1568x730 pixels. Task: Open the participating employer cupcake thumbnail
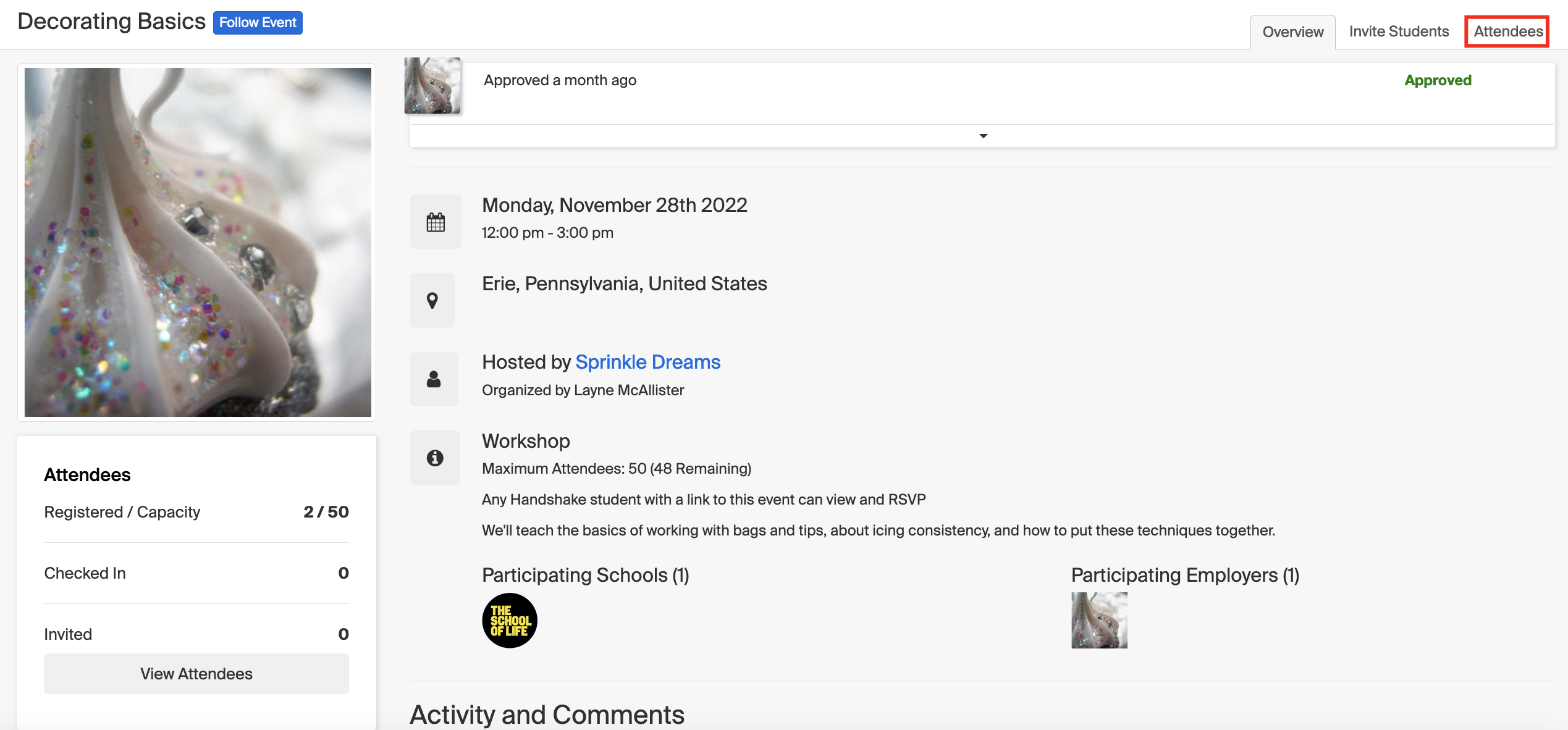pyautogui.click(x=1099, y=620)
